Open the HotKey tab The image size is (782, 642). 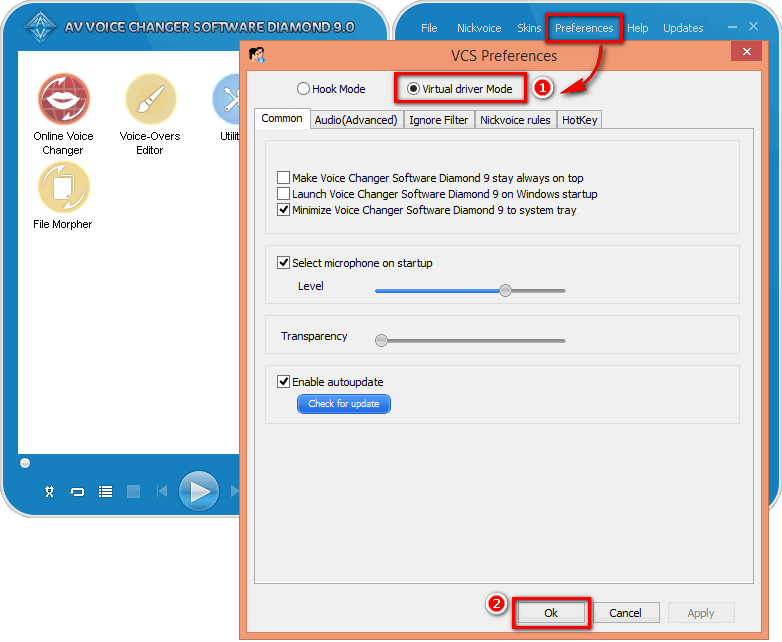[x=580, y=120]
